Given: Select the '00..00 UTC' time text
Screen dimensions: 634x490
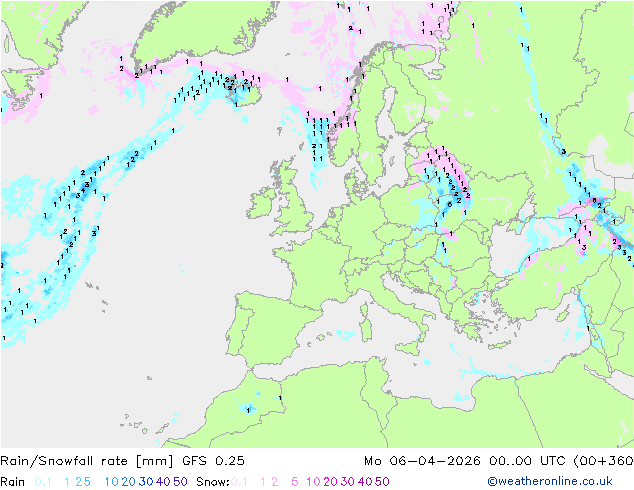Looking at the screenshot, I should 528,461.
